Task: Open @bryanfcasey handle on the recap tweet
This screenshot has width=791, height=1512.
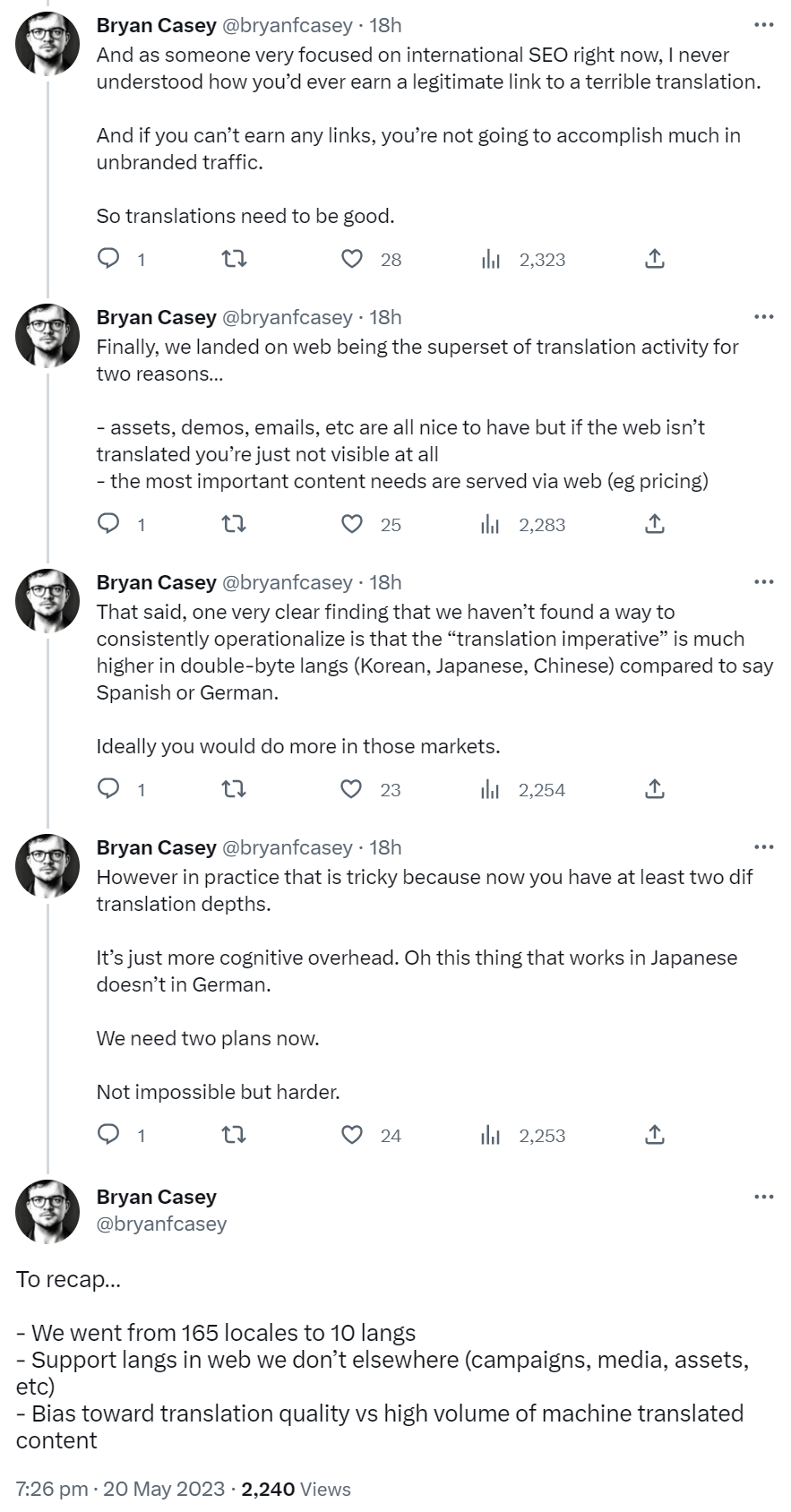Action: [161, 1224]
